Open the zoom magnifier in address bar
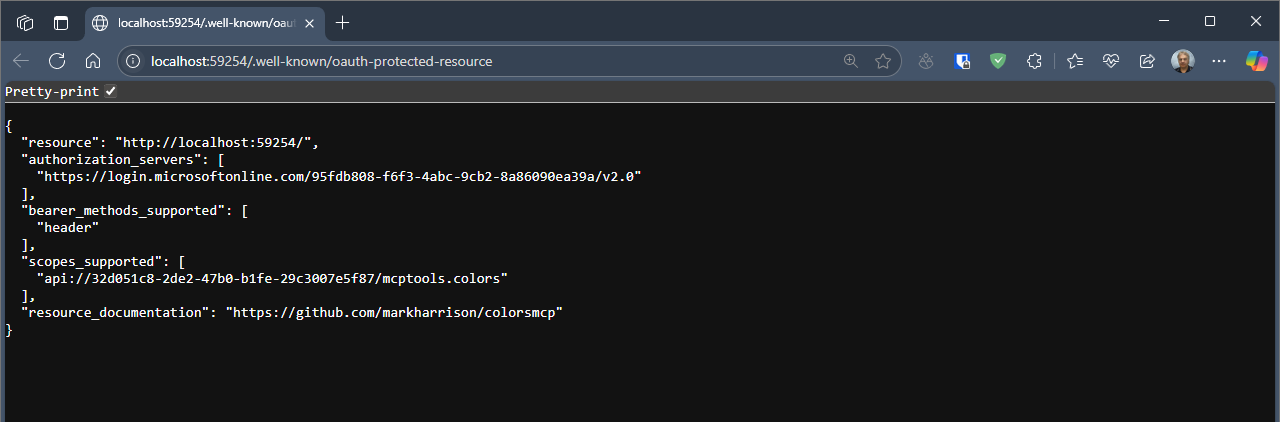 pyautogui.click(x=851, y=61)
